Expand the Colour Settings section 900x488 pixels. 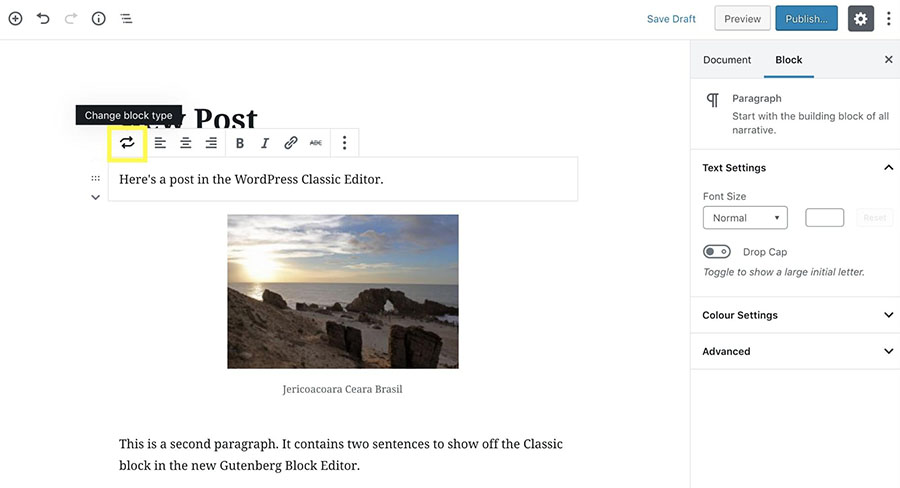click(x=795, y=315)
